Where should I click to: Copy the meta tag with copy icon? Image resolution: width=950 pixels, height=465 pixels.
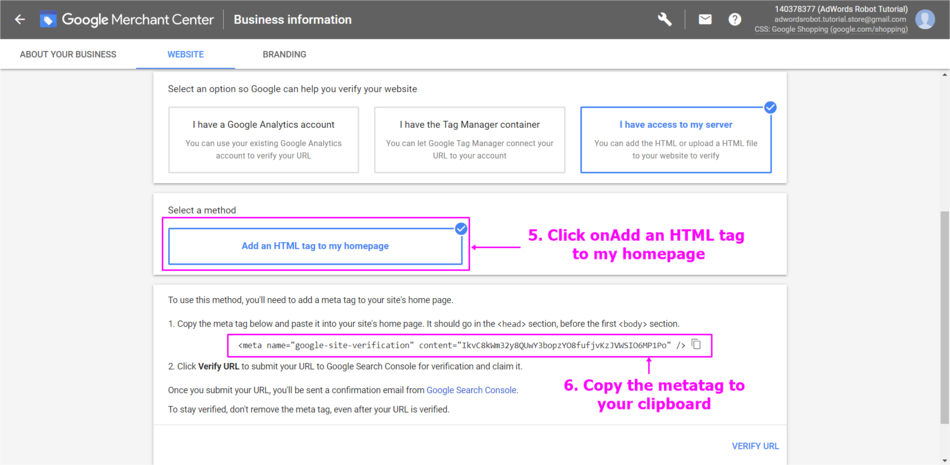coord(697,345)
